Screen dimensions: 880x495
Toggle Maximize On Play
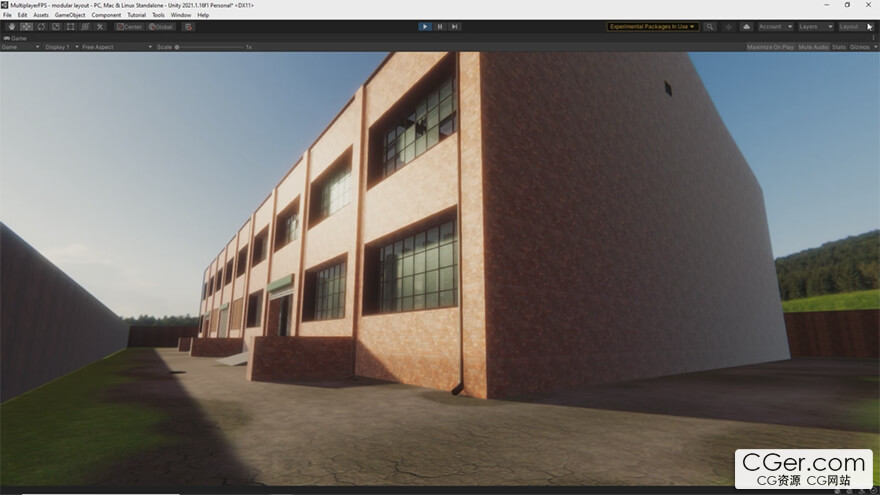[x=770, y=47]
